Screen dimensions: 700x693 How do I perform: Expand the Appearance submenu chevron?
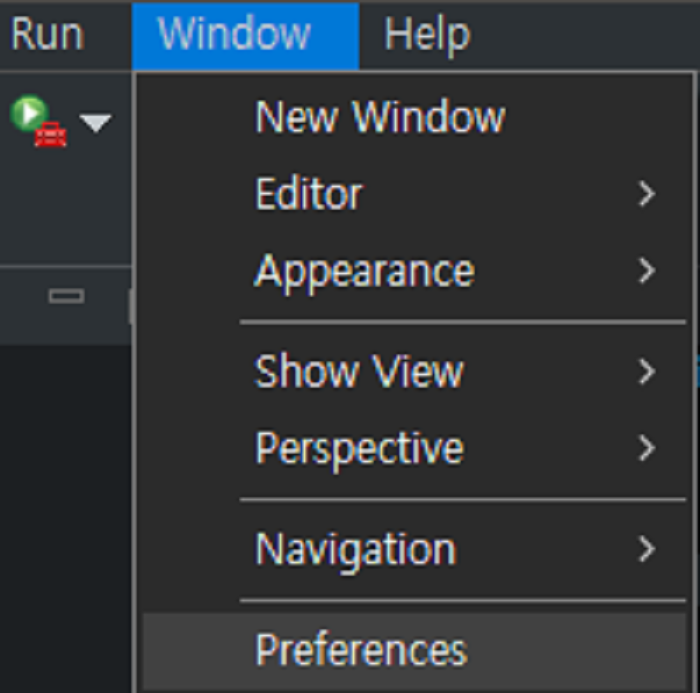point(647,271)
